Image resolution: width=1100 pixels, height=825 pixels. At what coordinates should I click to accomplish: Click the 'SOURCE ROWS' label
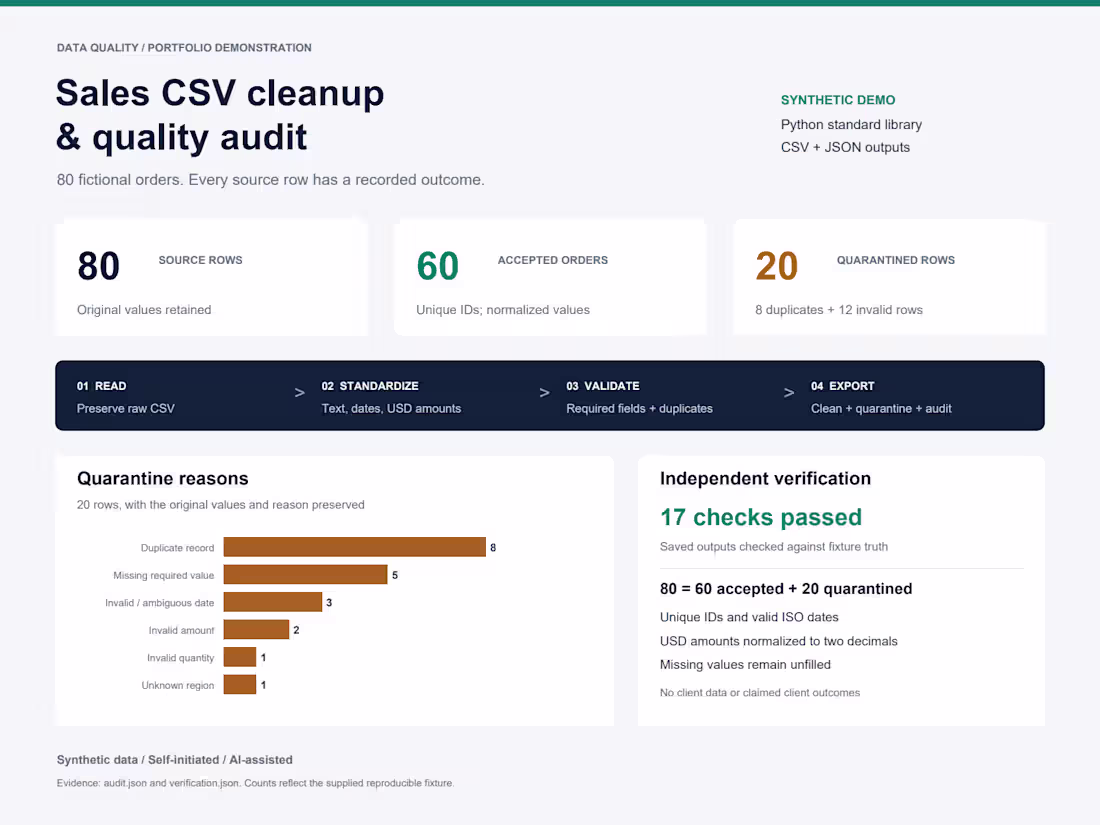pyautogui.click(x=200, y=260)
